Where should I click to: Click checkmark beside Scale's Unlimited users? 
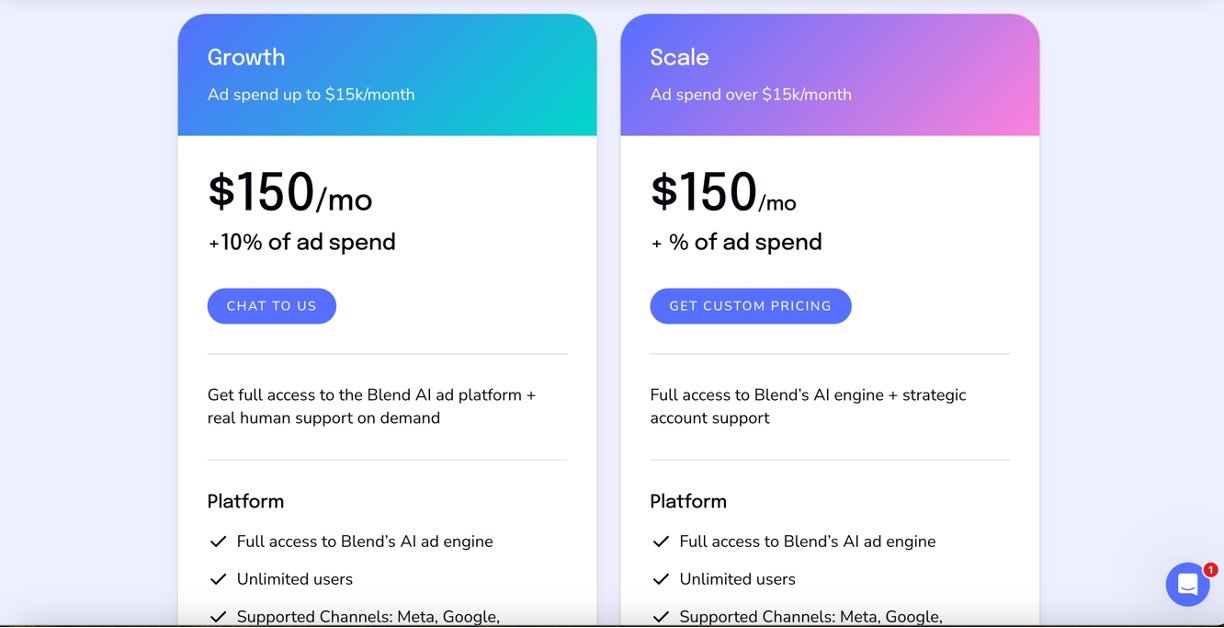coord(660,579)
